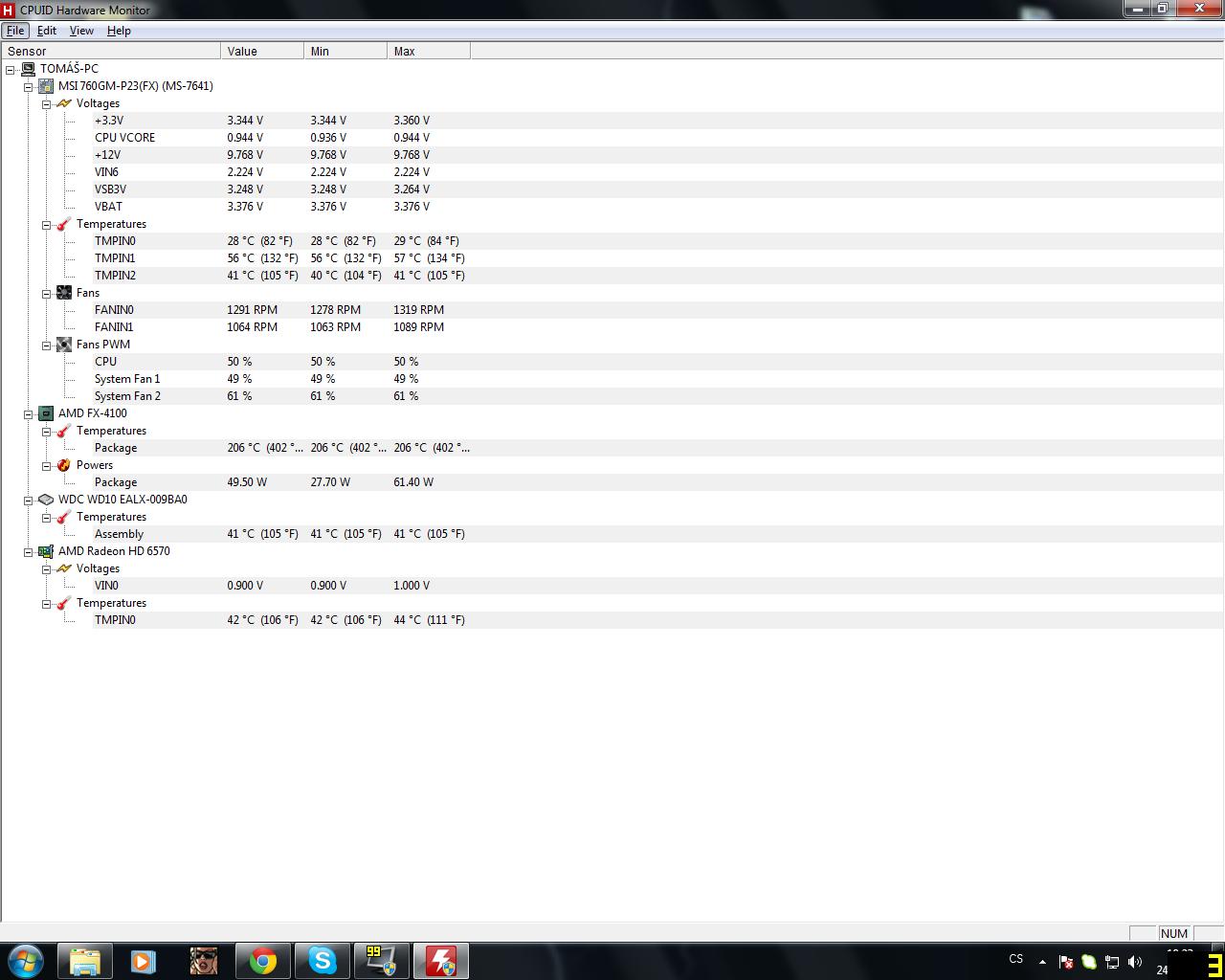The height and width of the screenshot is (980, 1225).
Task: Click the red lightning bolt taskbar icon
Action: tap(441, 961)
